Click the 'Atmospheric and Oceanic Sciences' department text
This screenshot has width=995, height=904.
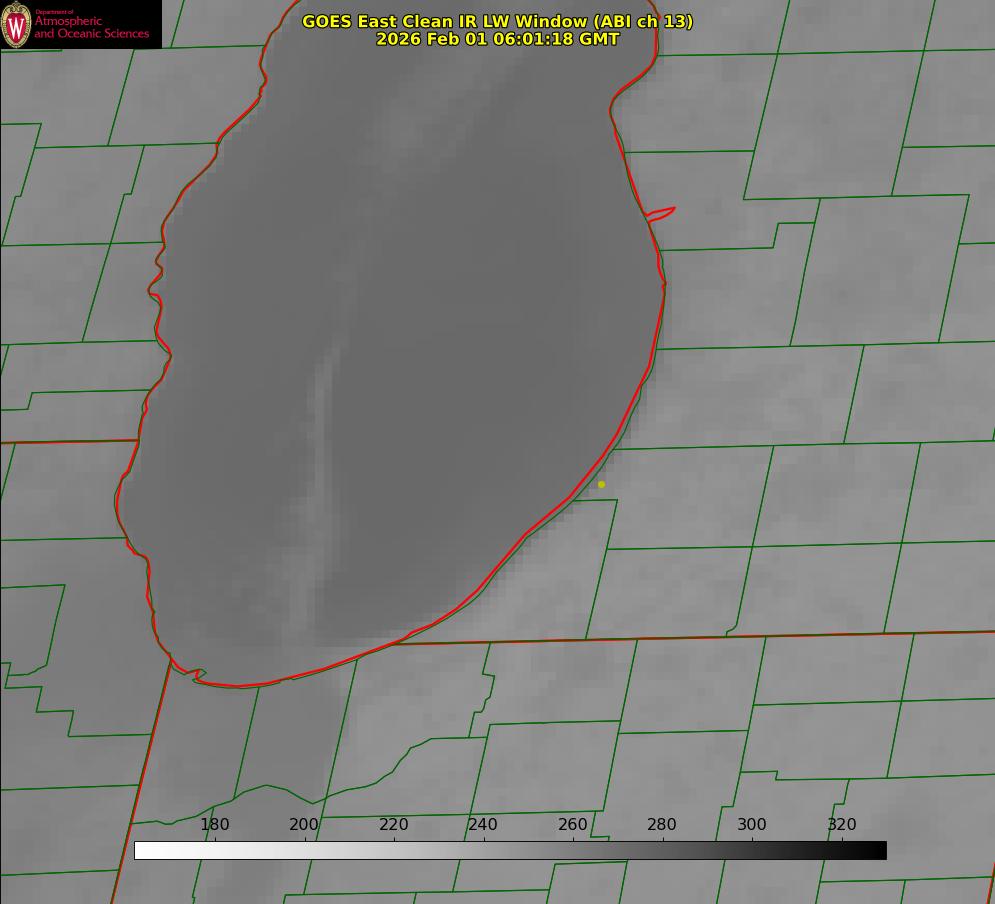point(91,27)
